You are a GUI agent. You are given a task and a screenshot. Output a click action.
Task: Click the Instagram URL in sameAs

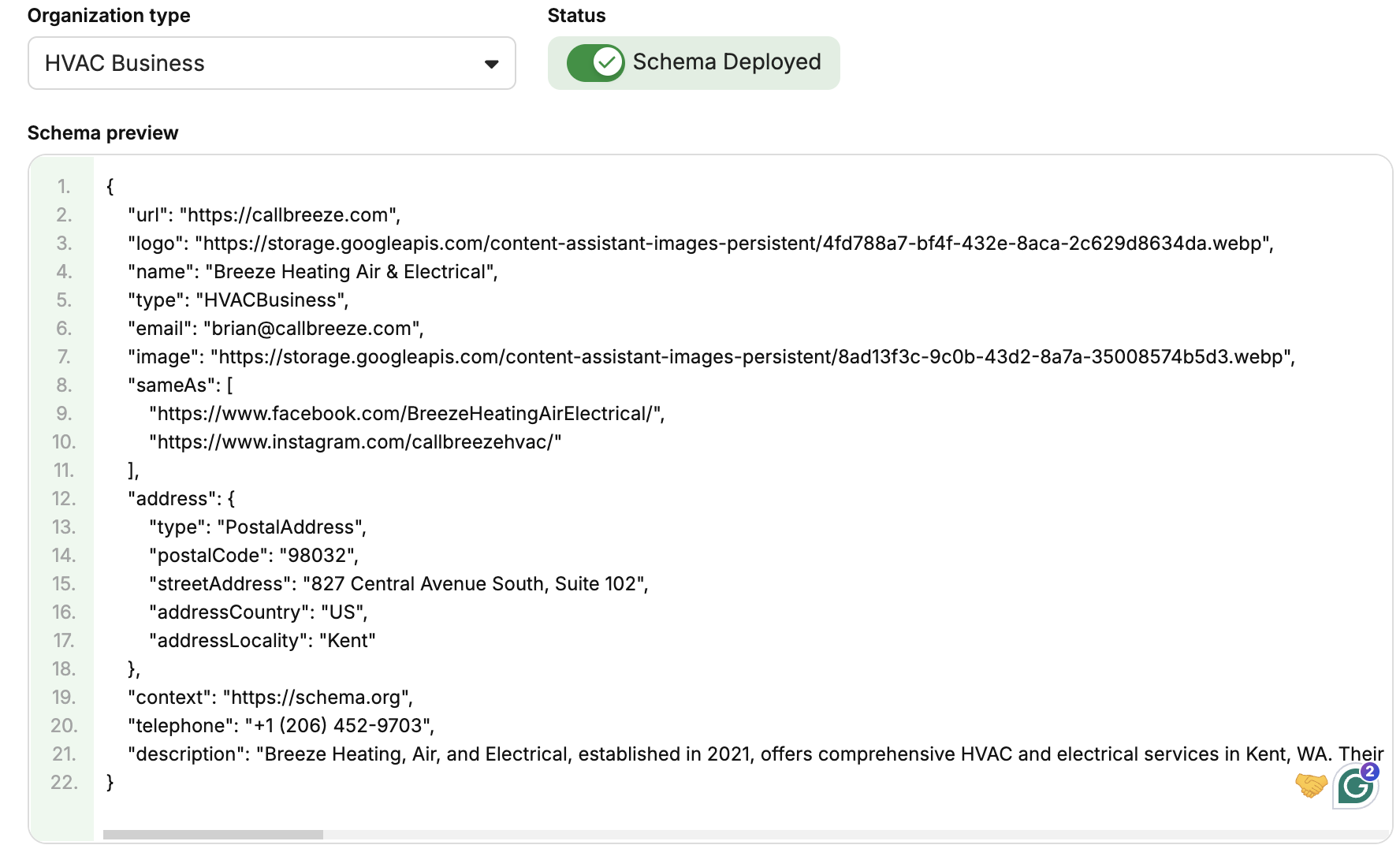click(x=356, y=442)
